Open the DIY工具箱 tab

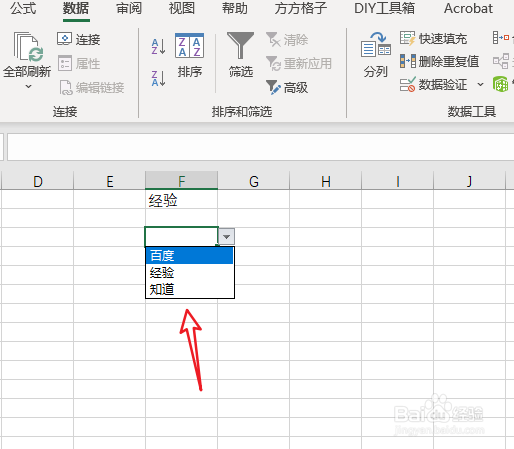click(x=385, y=8)
